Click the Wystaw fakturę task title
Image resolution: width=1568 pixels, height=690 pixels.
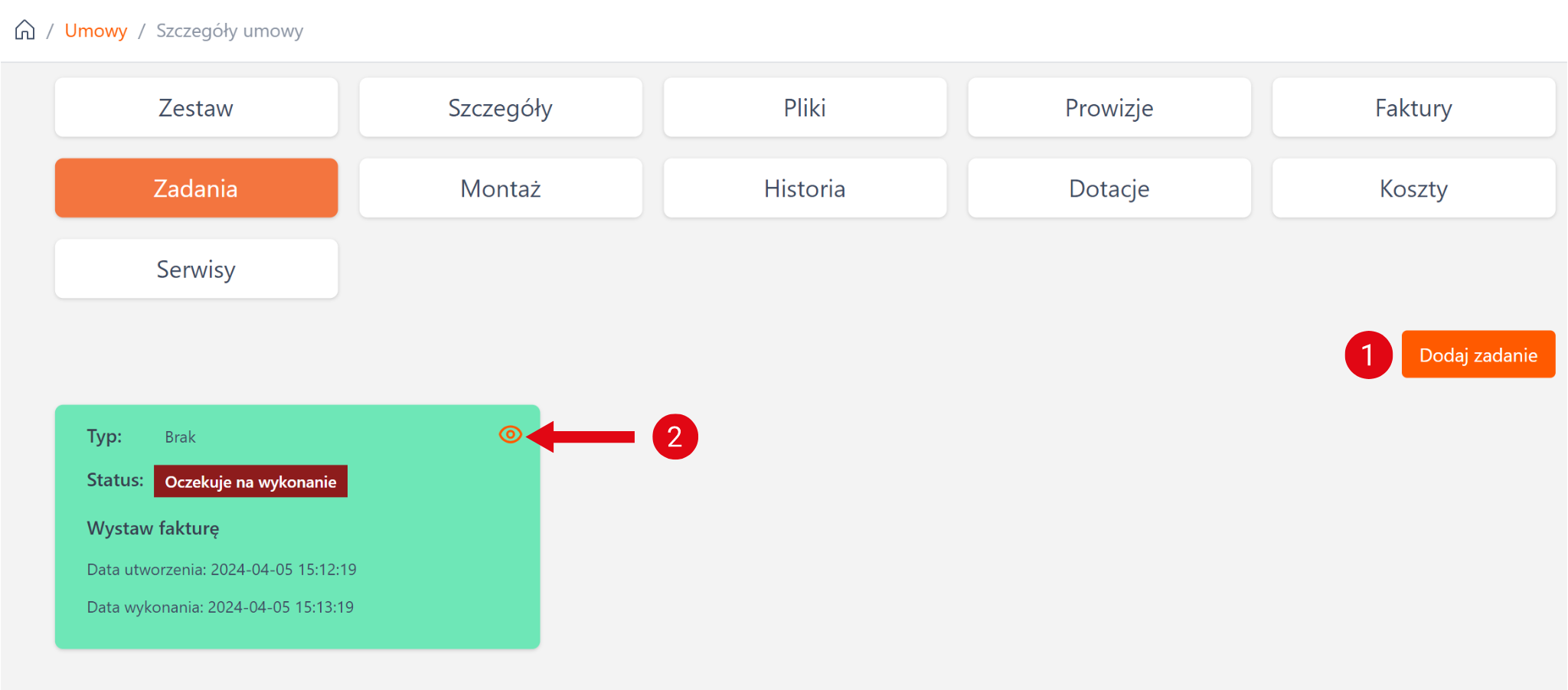(x=153, y=528)
